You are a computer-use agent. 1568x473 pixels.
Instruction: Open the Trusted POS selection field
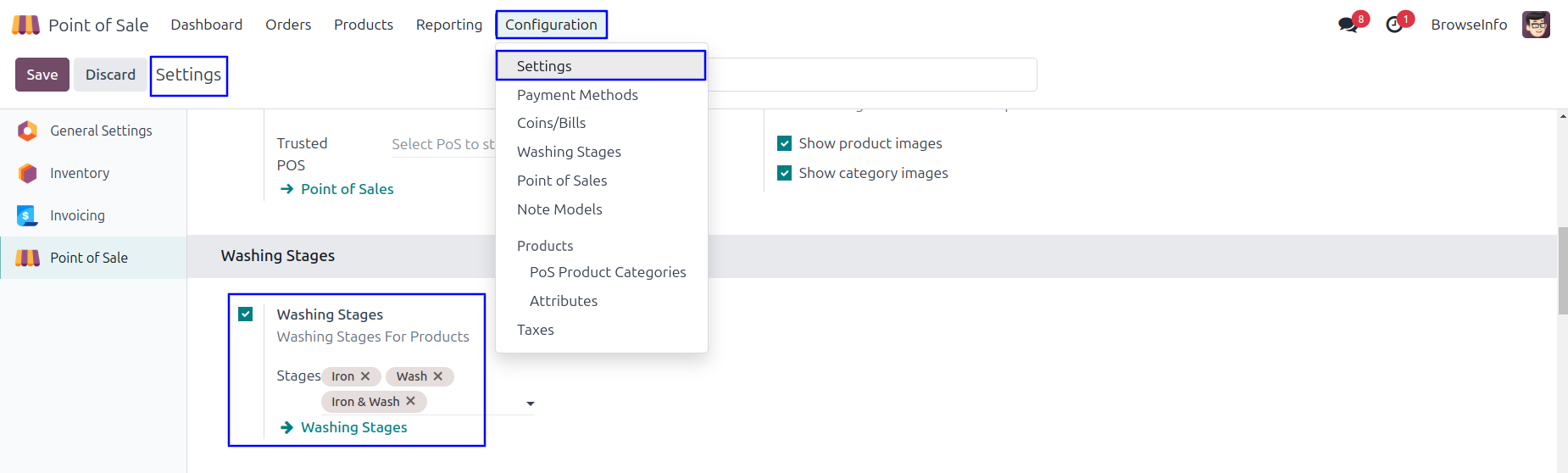click(442, 144)
